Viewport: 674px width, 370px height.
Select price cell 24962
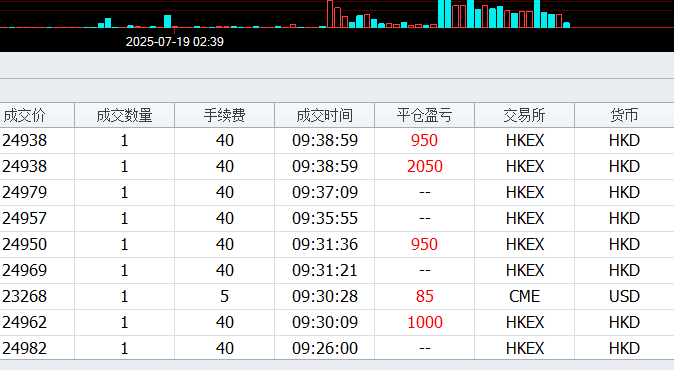[25, 322]
